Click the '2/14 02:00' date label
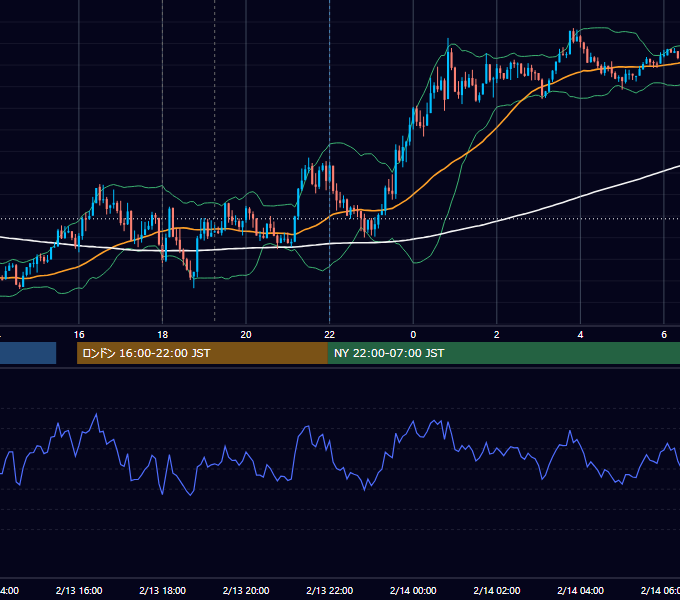This screenshot has height=600, width=680. click(497, 590)
